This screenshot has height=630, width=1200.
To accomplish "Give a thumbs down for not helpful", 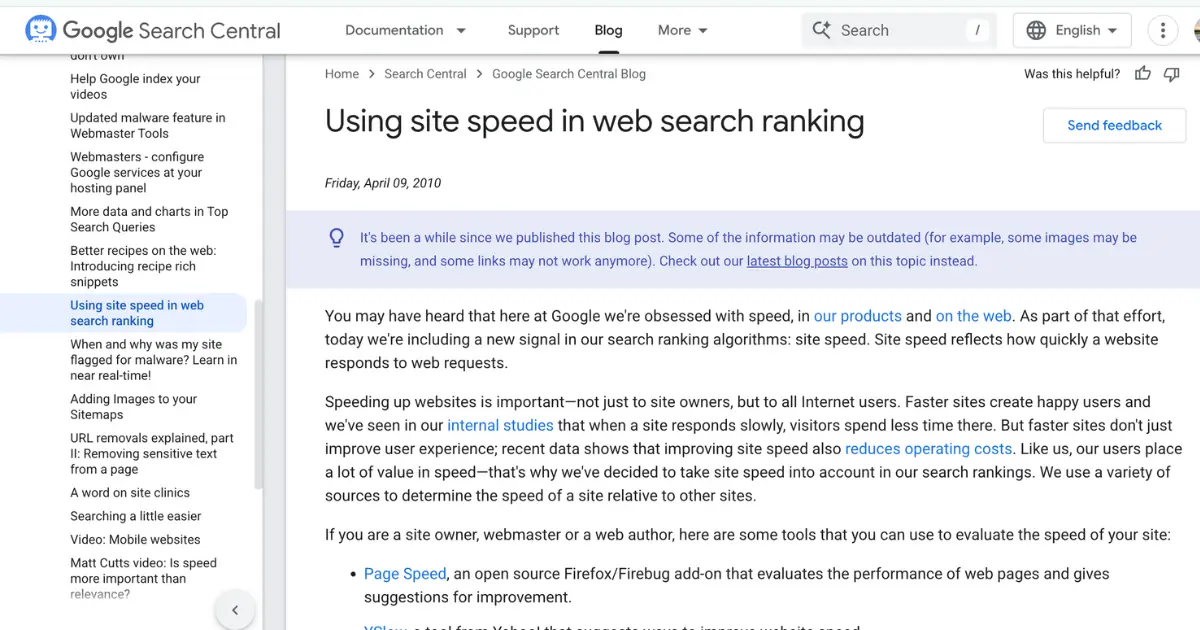I will coord(1172,74).
